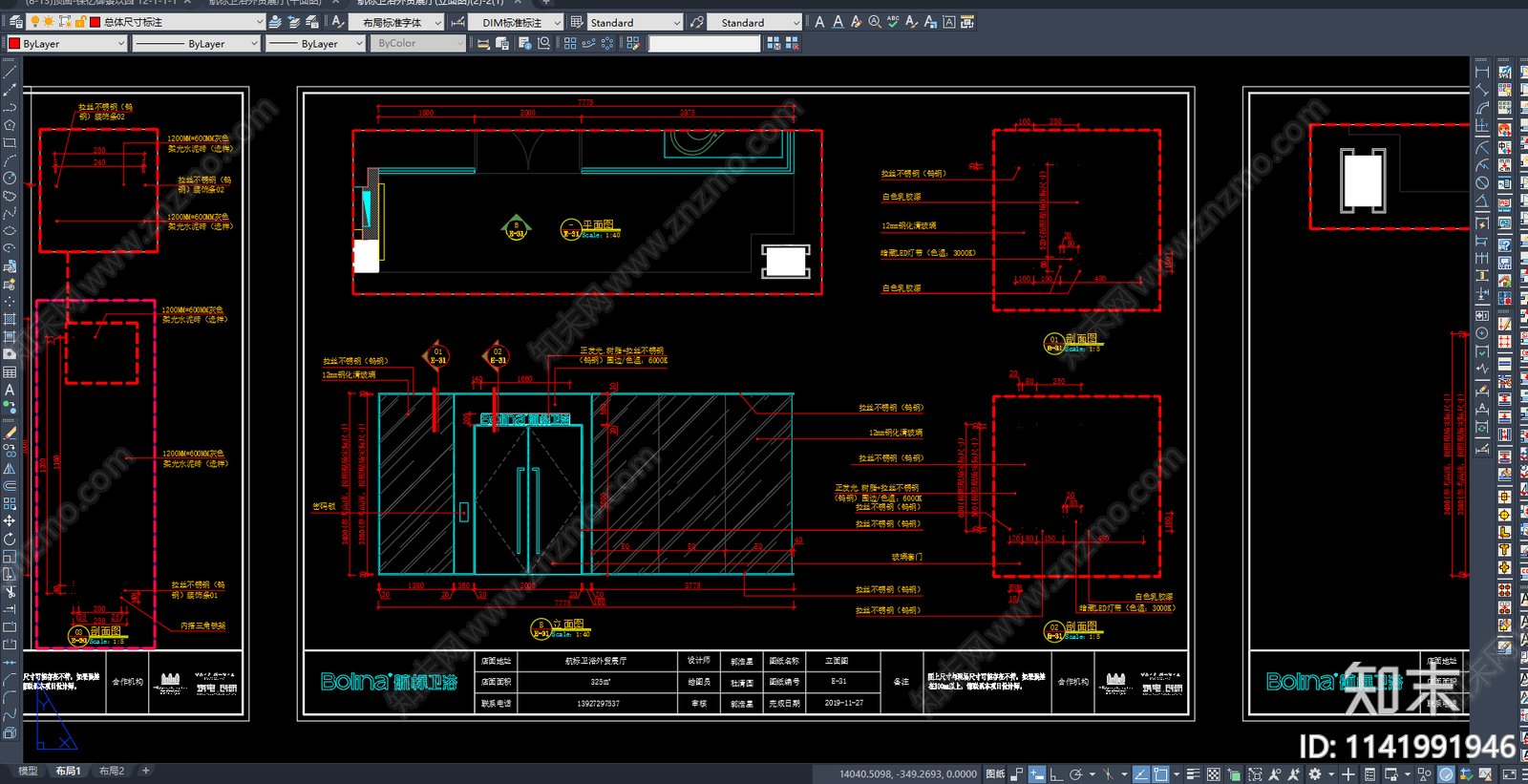Click the coordinates readout in status bar
The image size is (1528, 784).
908,774
